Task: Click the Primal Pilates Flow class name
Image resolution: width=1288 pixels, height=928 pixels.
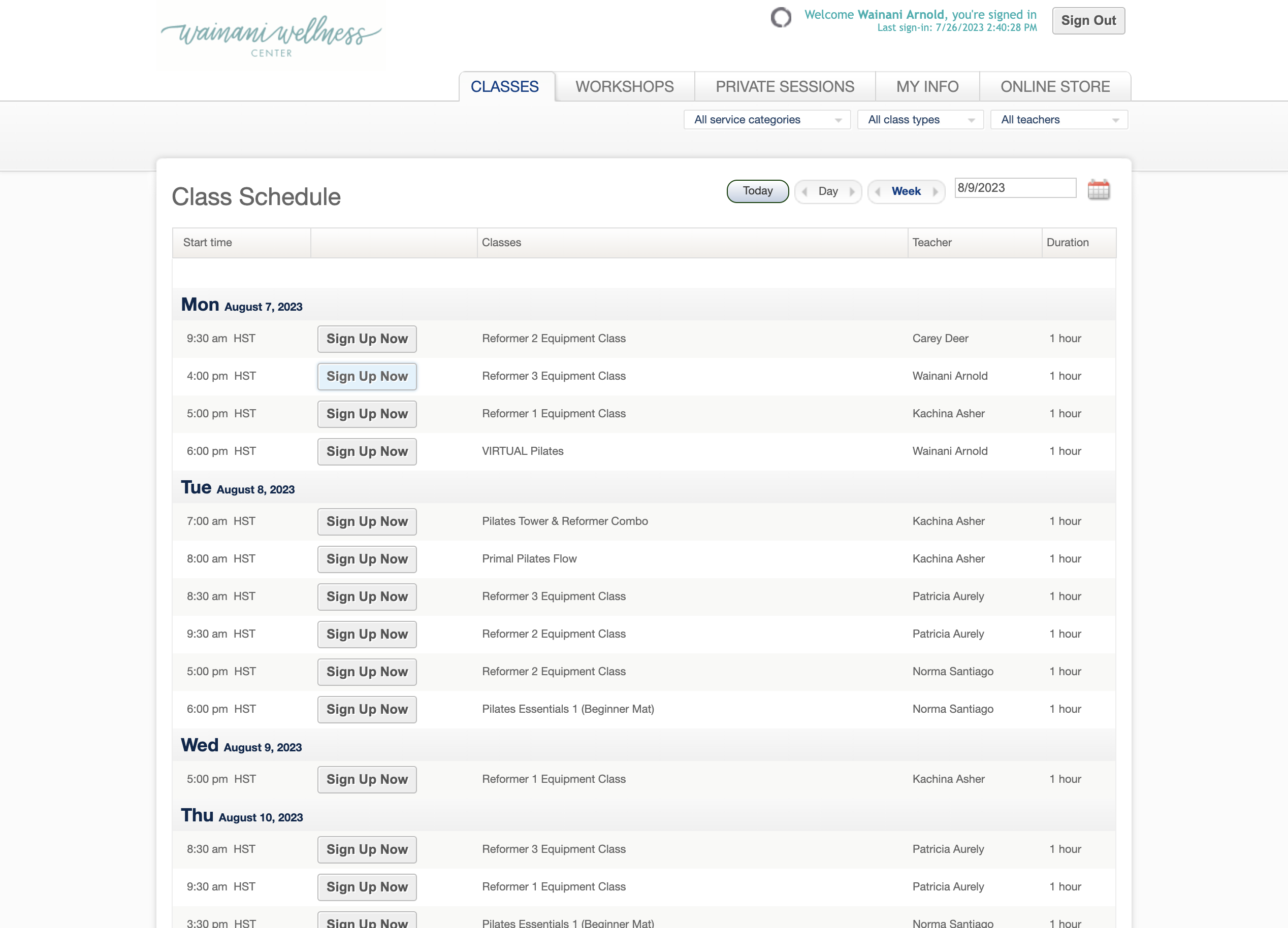Action: tap(529, 558)
